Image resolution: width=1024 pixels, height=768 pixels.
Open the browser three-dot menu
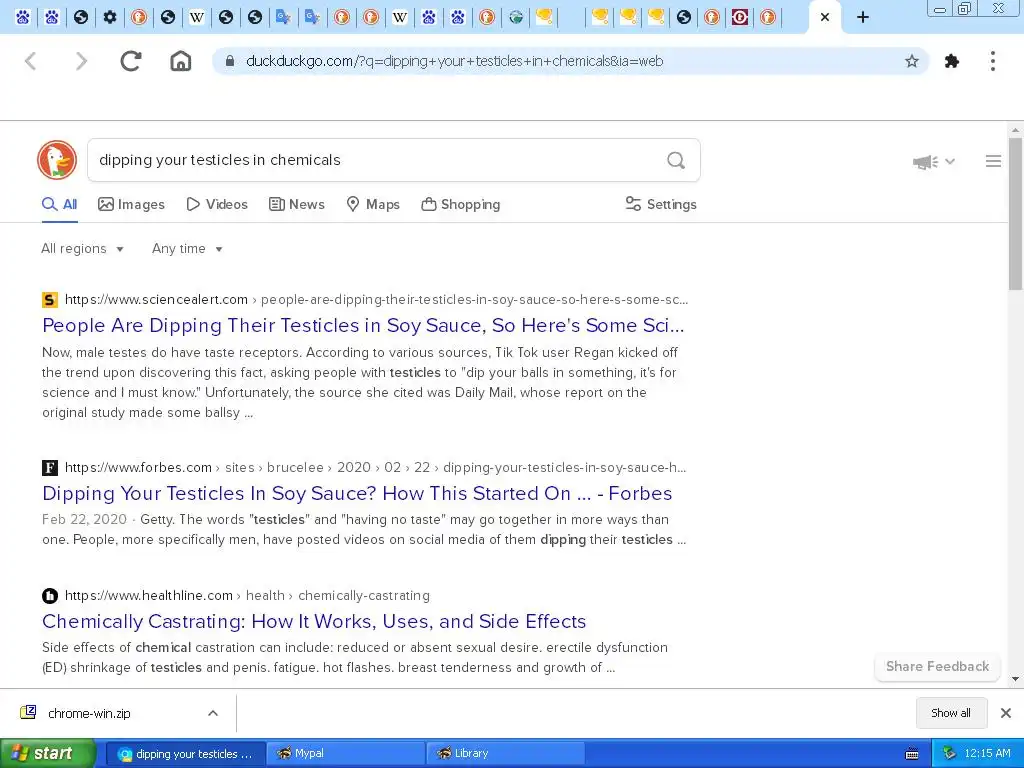(993, 61)
